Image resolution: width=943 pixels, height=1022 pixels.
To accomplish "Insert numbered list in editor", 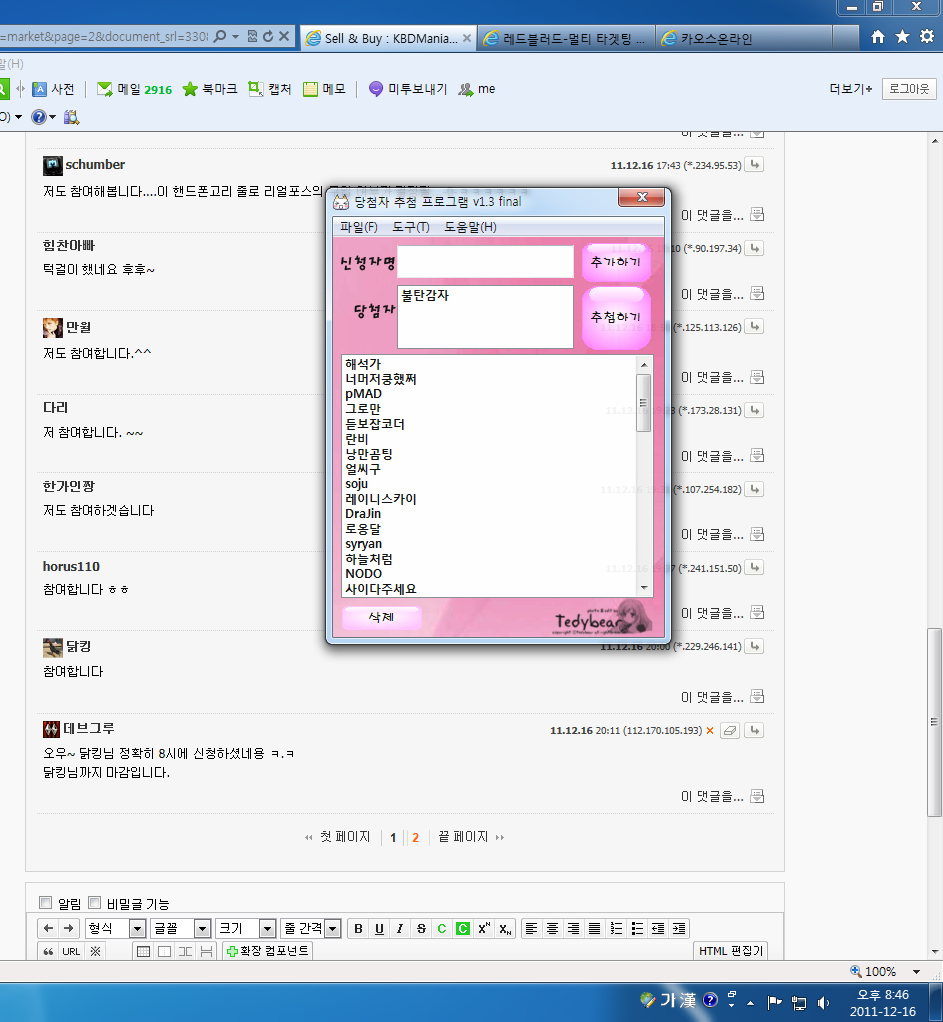I will coord(615,928).
